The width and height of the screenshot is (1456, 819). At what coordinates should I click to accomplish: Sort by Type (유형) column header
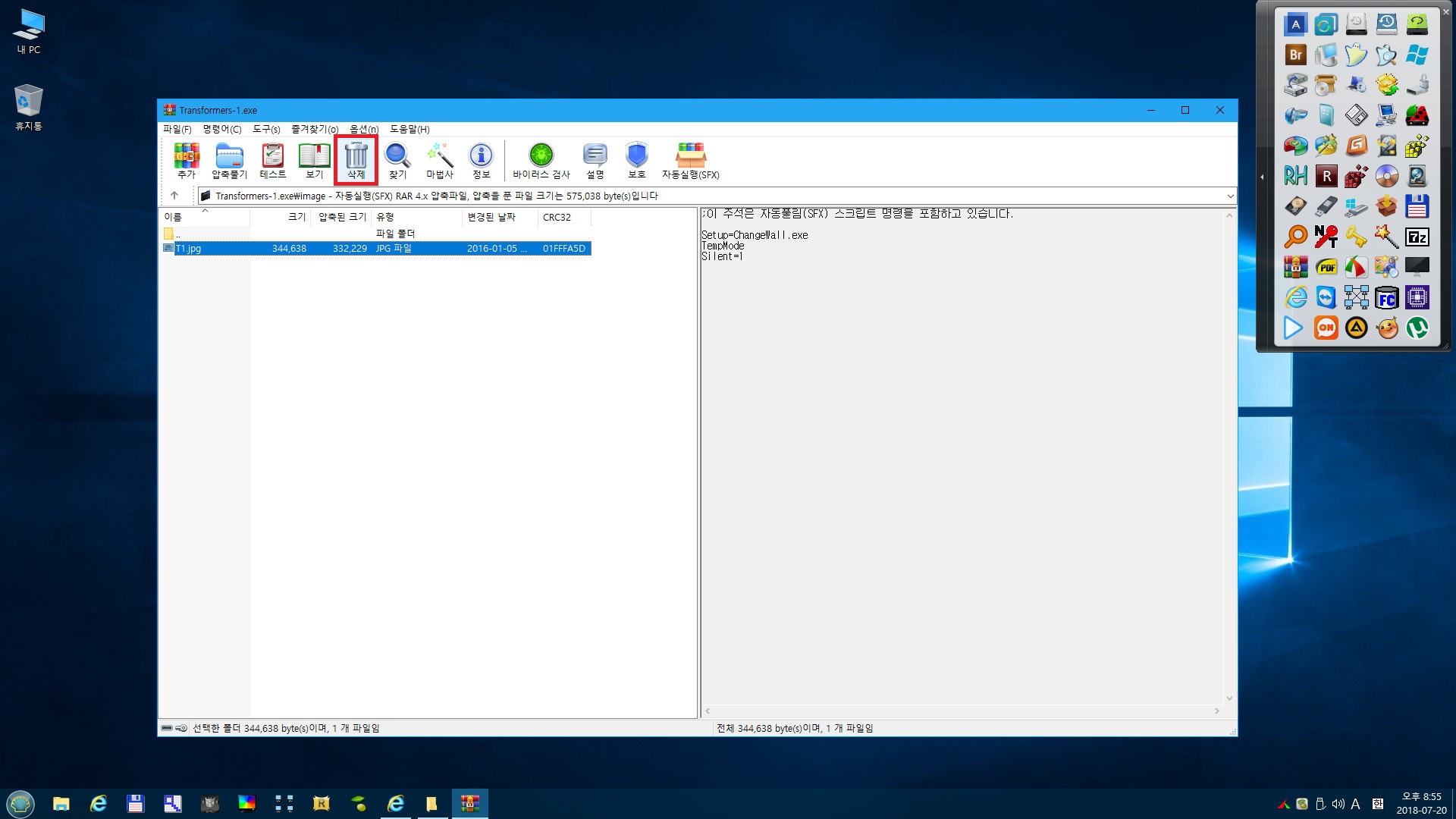[x=416, y=217]
